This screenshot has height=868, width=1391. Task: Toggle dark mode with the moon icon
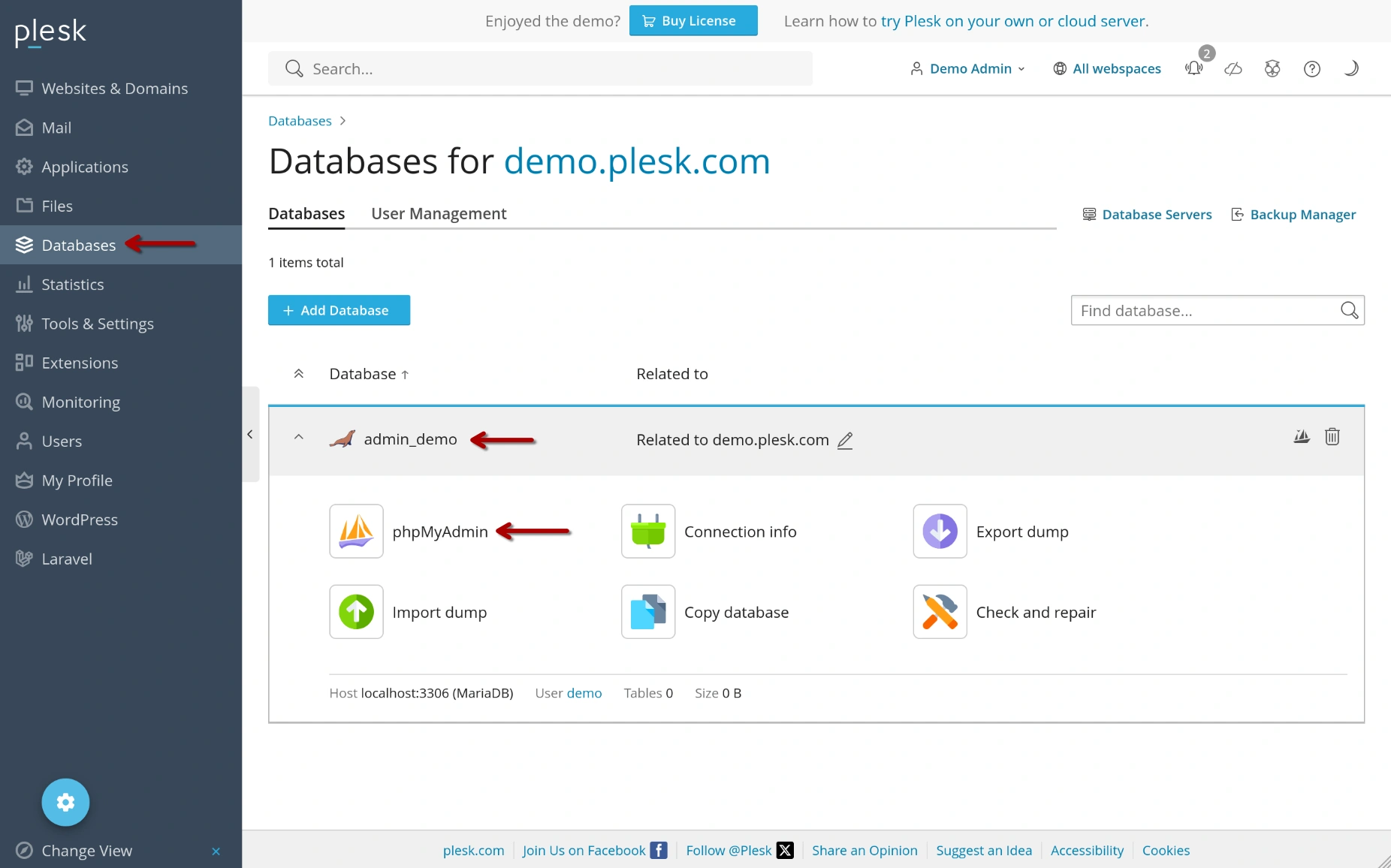coord(1351,69)
